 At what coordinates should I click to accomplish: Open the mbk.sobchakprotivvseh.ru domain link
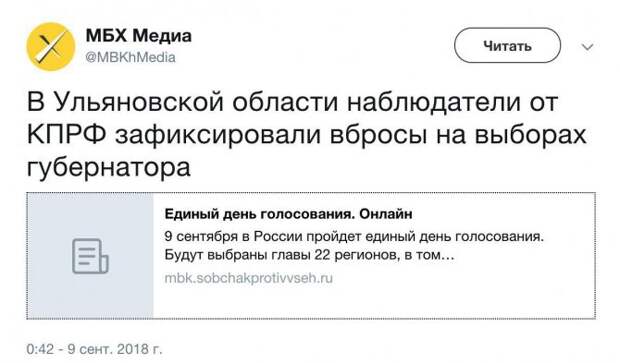248,278
